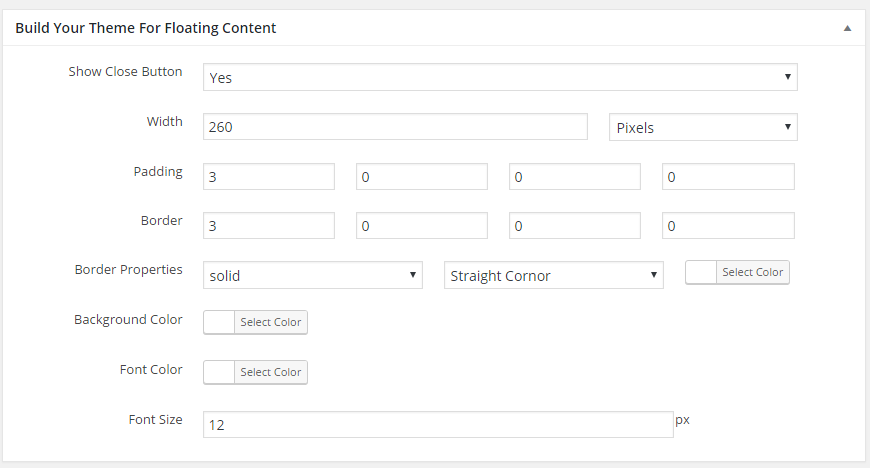
Task: Click the Width input field showing 260
Action: click(x=395, y=127)
